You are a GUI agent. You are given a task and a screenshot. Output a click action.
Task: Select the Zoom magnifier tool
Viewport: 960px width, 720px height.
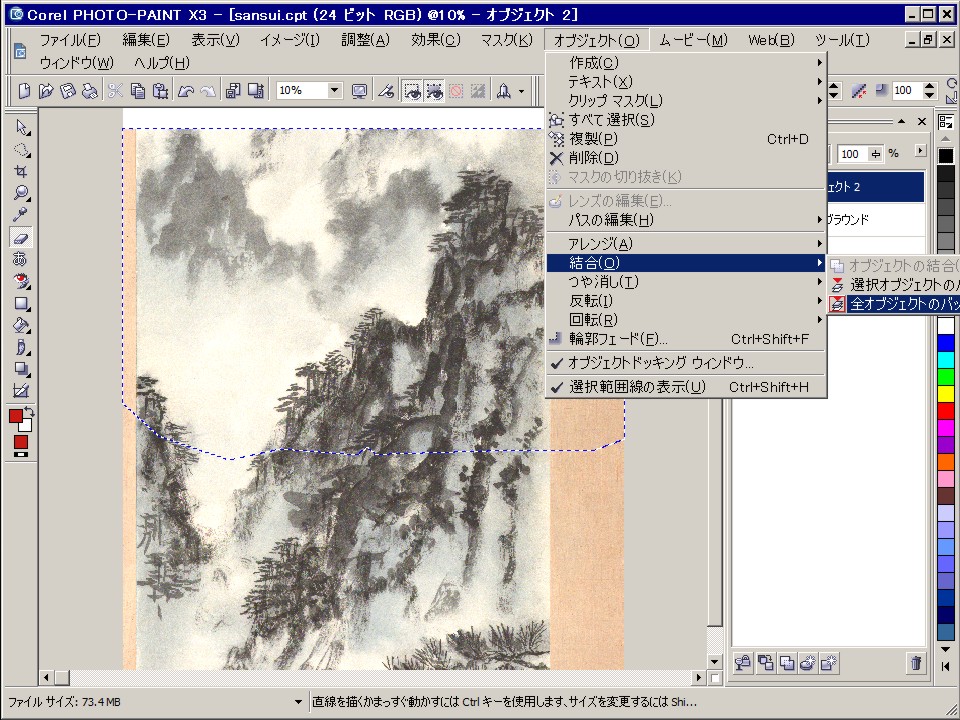(x=21, y=193)
